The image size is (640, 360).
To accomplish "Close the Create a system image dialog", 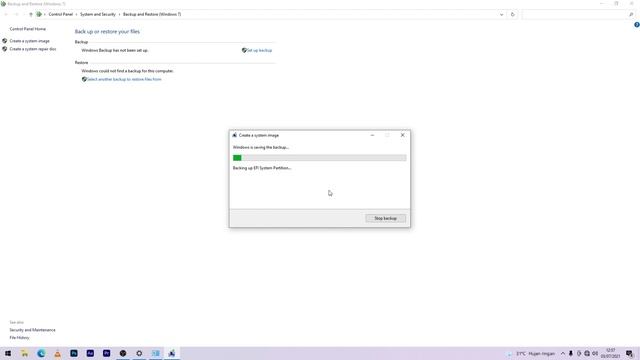I will point(402,135).
